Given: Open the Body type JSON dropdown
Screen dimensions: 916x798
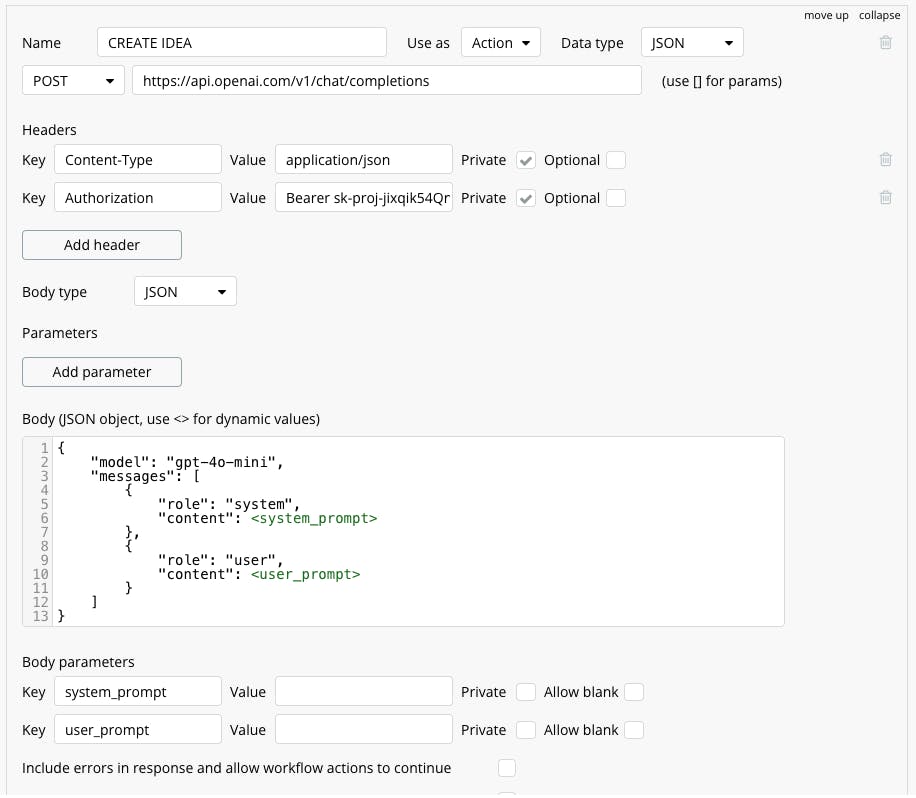Looking at the screenshot, I should pos(185,292).
